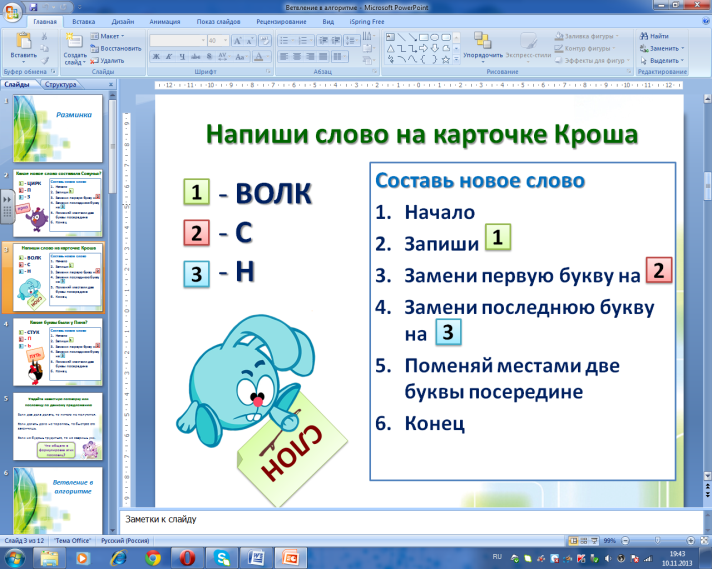Screen dimensions: 712x569
Task: Toggle strikethrough (abc) formatting
Action: tap(196, 57)
